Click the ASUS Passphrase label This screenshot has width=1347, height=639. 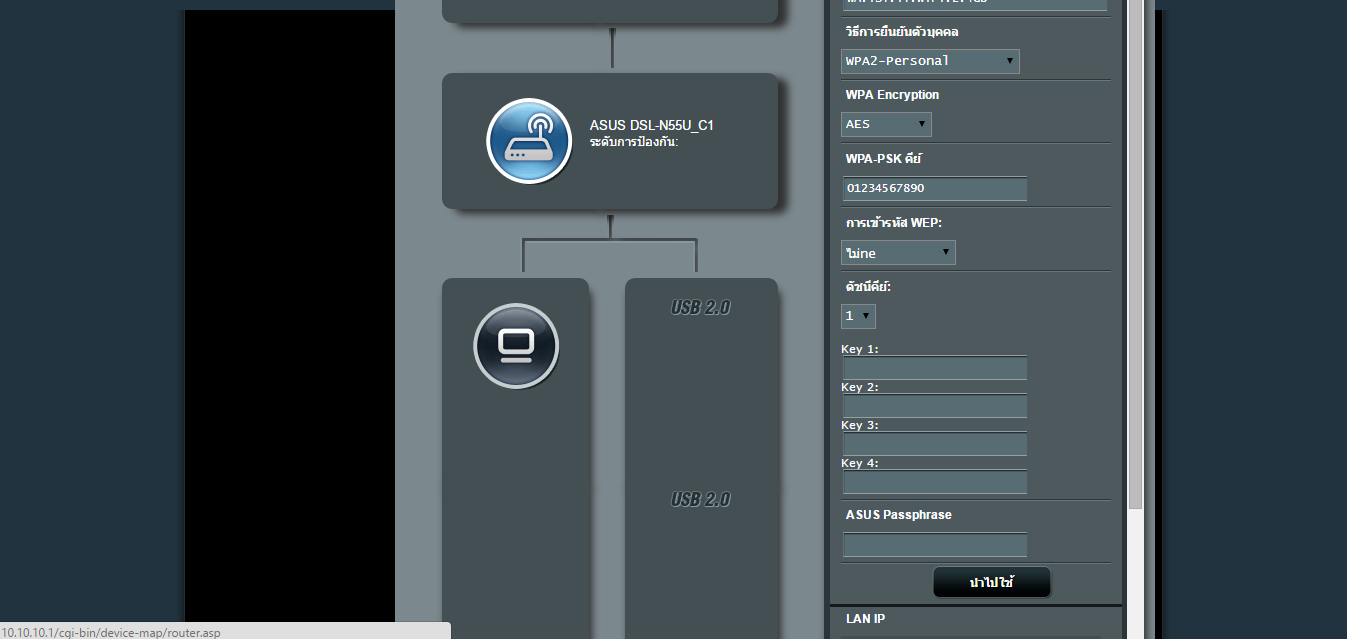[x=898, y=515]
